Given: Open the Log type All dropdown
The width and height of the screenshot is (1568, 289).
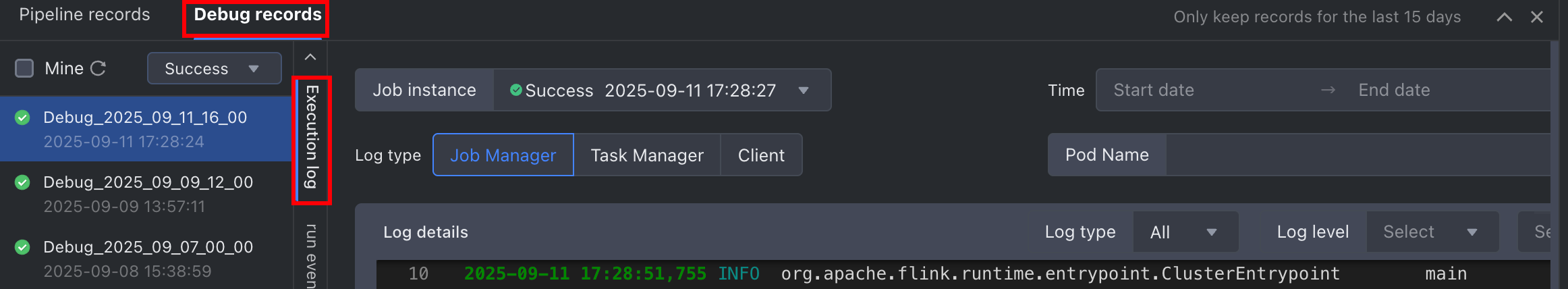Looking at the screenshot, I should click(1185, 232).
